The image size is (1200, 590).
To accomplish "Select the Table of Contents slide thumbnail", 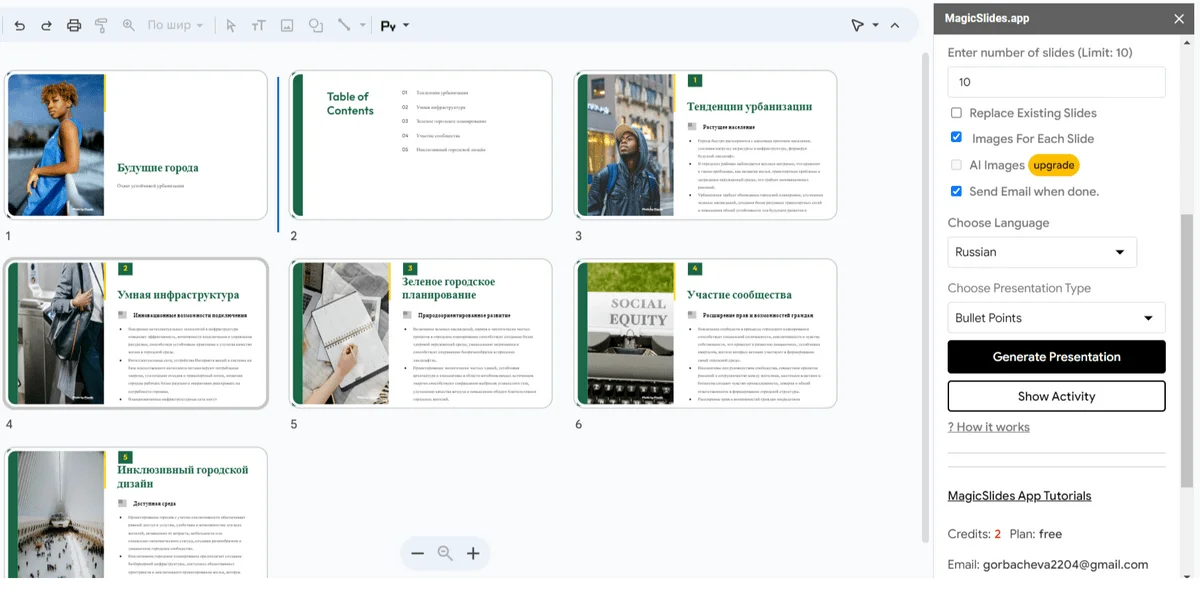I will click(x=421, y=145).
